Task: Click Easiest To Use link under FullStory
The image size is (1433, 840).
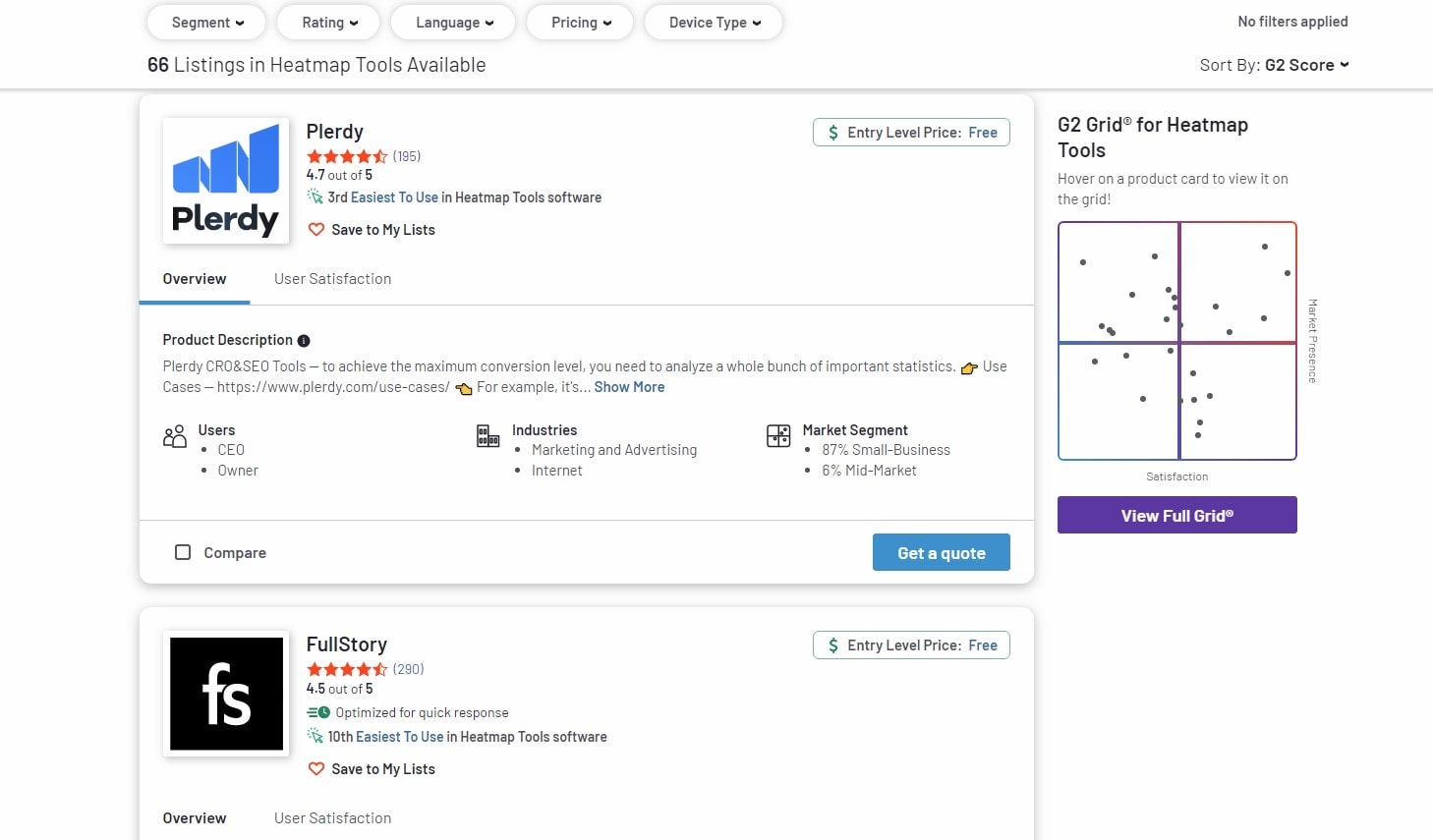Action: [x=399, y=737]
